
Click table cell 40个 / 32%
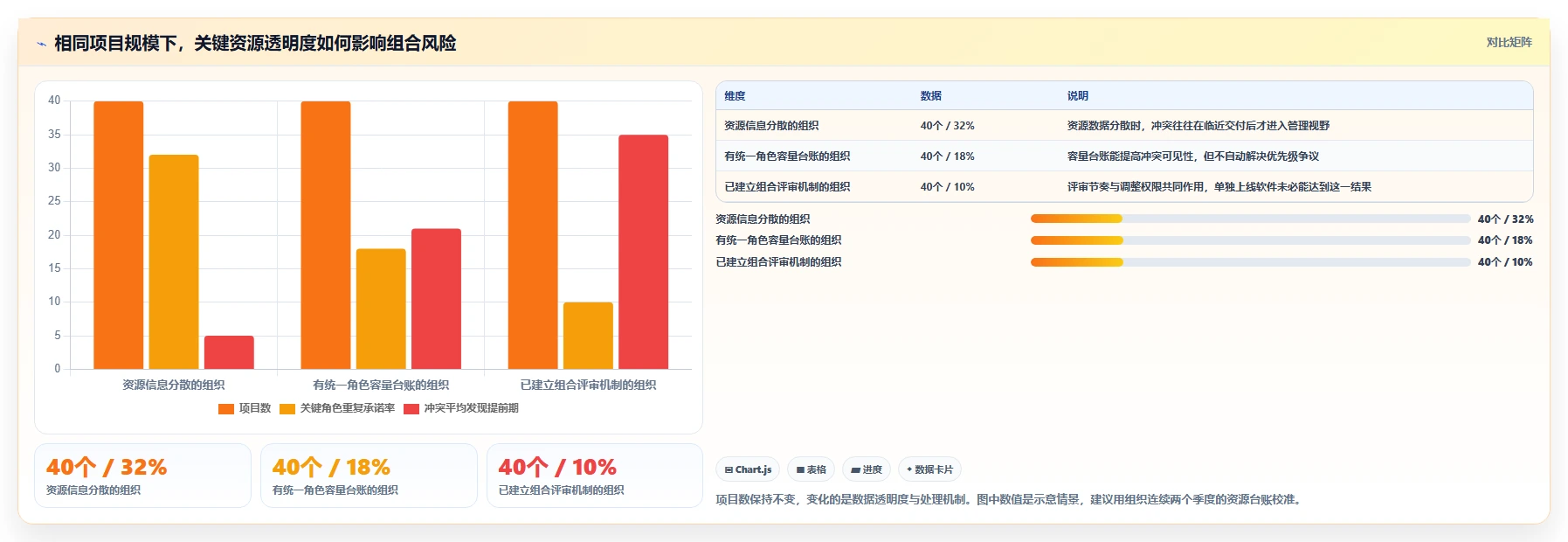(947, 126)
